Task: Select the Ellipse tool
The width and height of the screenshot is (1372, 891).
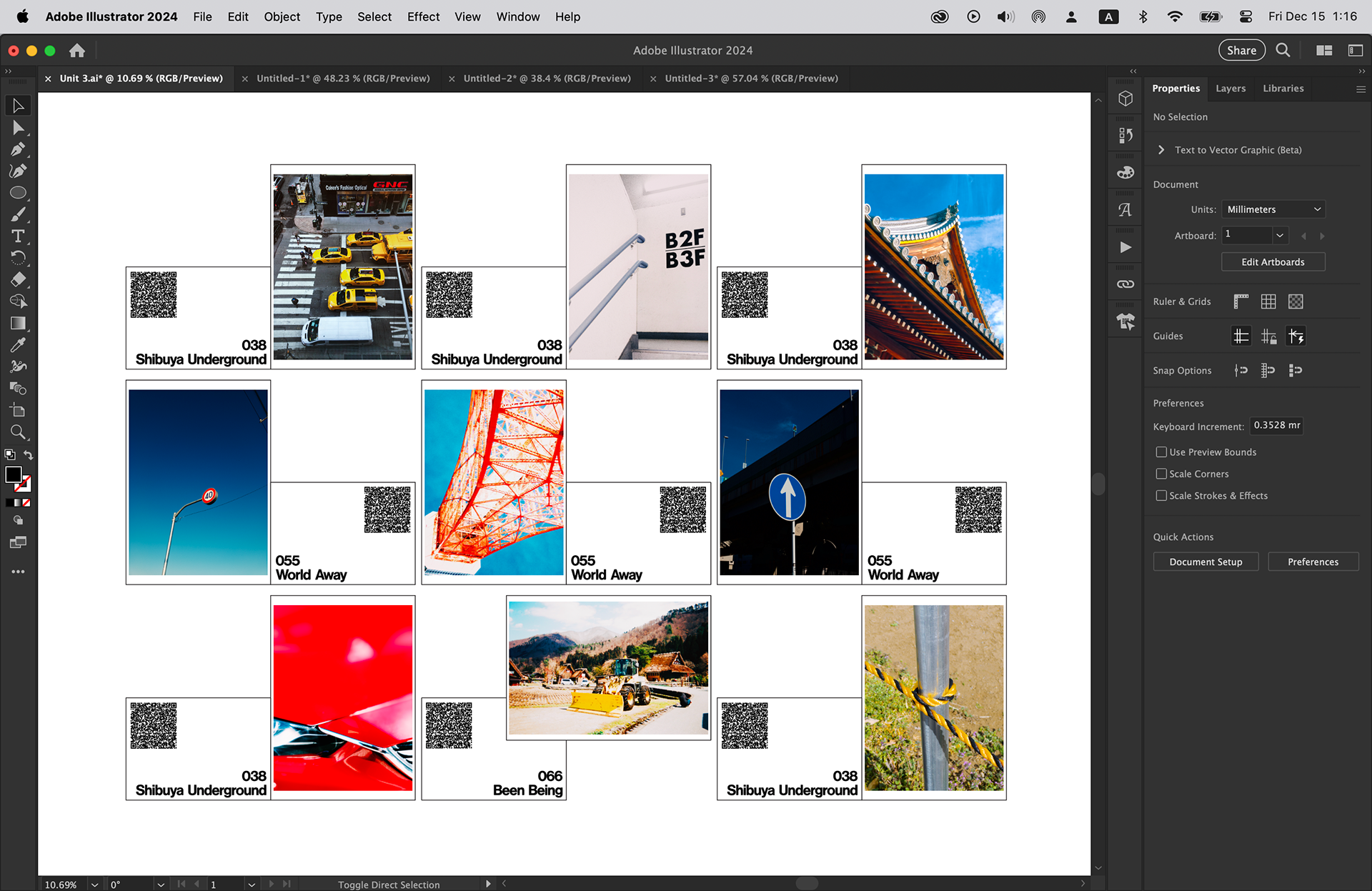Action: (18, 193)
